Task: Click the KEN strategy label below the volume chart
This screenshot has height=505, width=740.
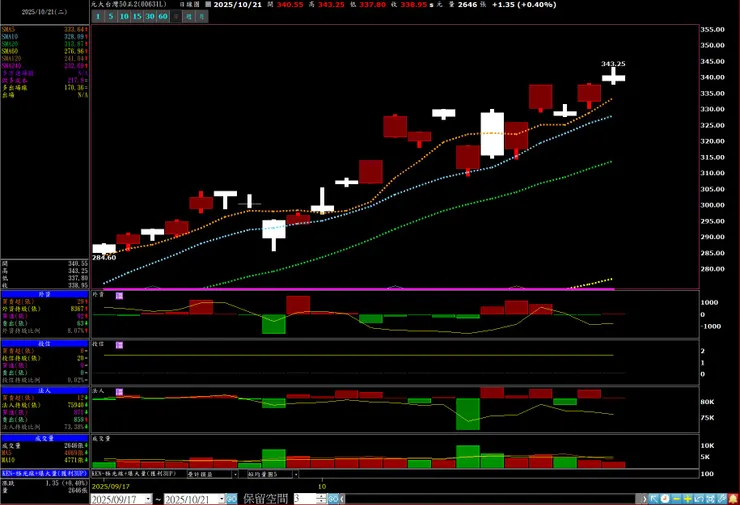Action: pos(134,473)
